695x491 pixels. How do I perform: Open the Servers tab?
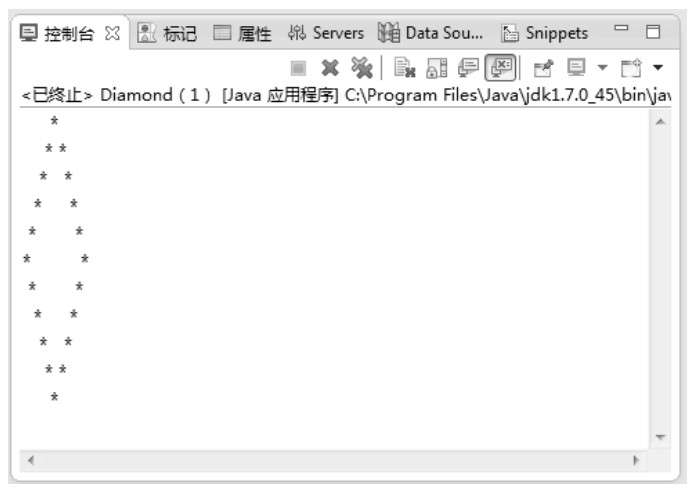[326, 33]
